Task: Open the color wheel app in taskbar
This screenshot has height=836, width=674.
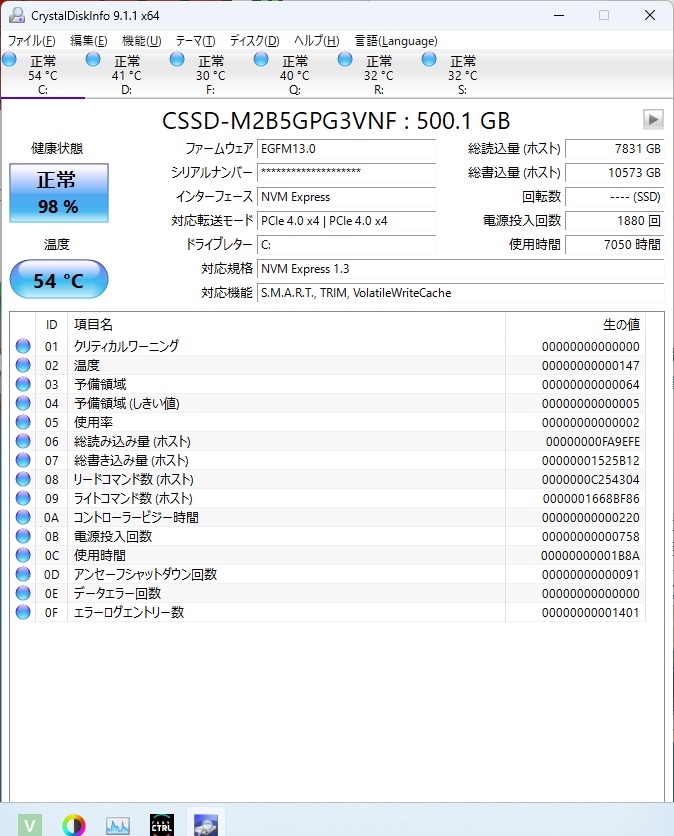Action: 74,825
